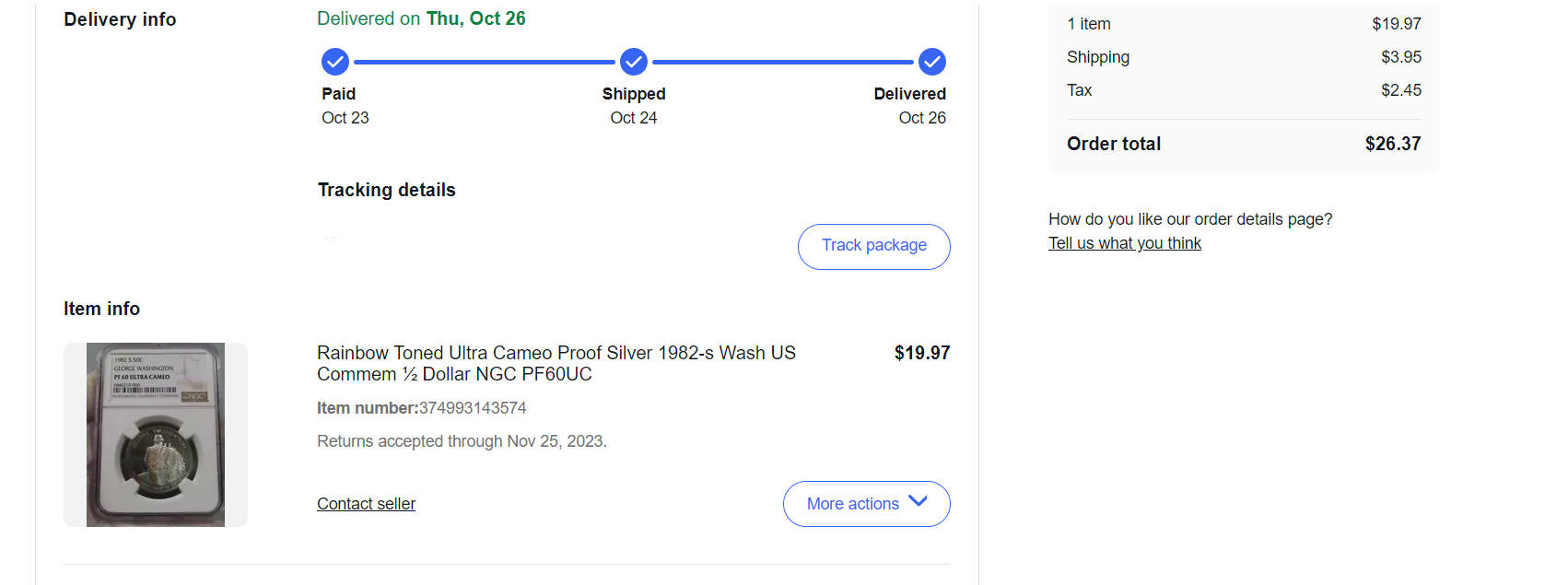Click the Returns accepted through Nov 25 text
1568x585 pixels.
pos(462,441)
